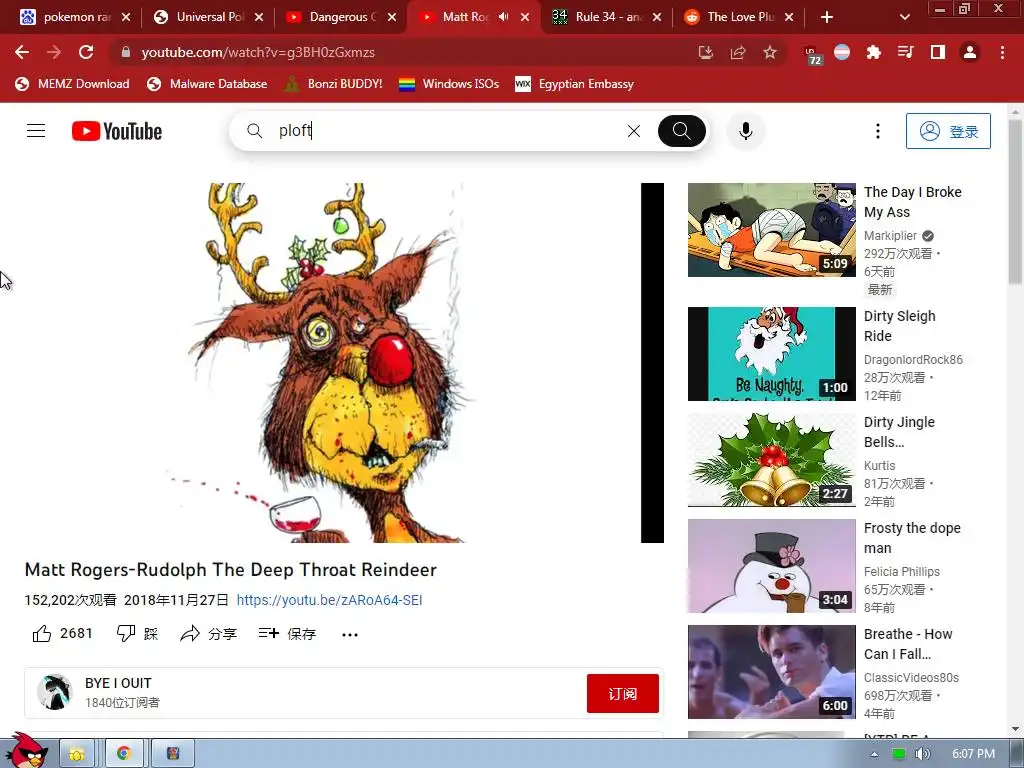The height and width of the screenshot is (768, 1024).
Task: Start voice search with microphone
Action: 745,131
